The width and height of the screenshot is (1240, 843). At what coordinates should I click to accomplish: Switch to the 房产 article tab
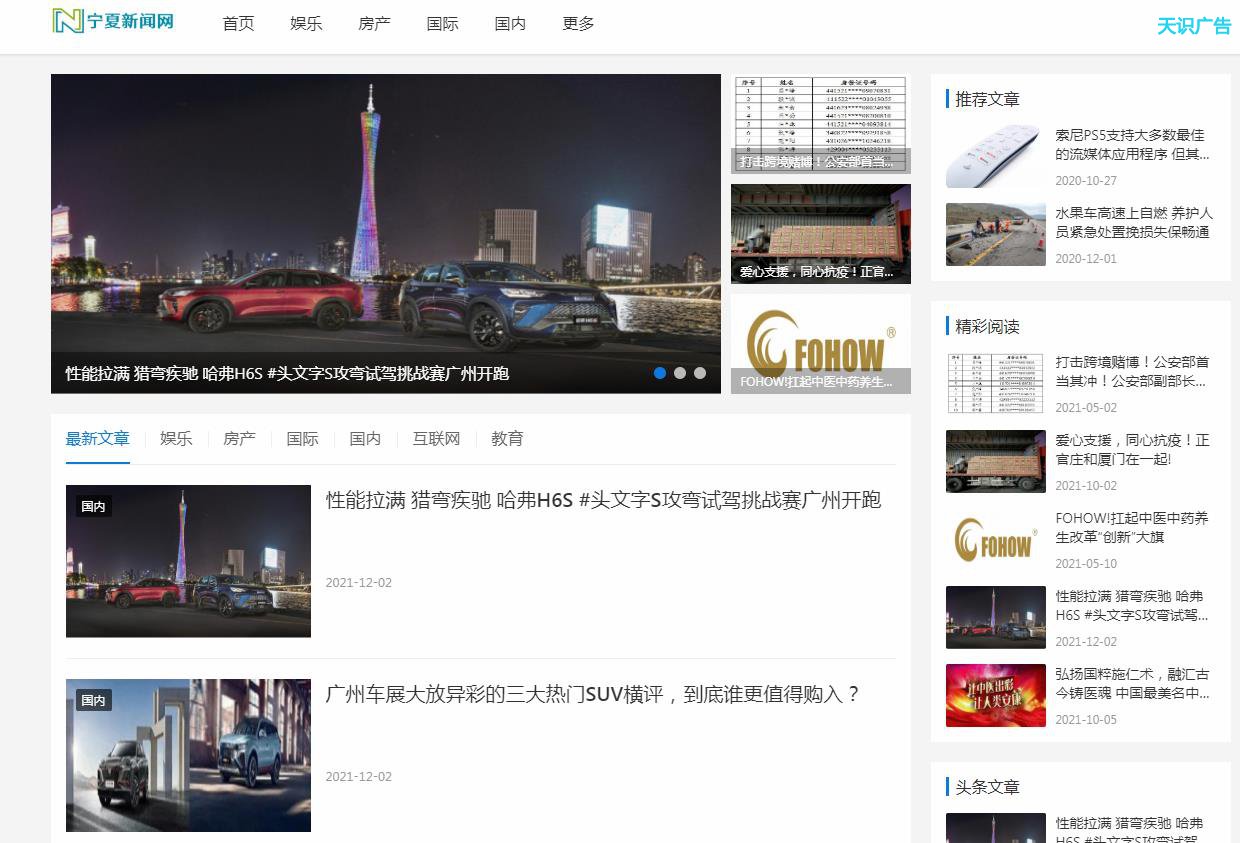(x=239, y=438)
